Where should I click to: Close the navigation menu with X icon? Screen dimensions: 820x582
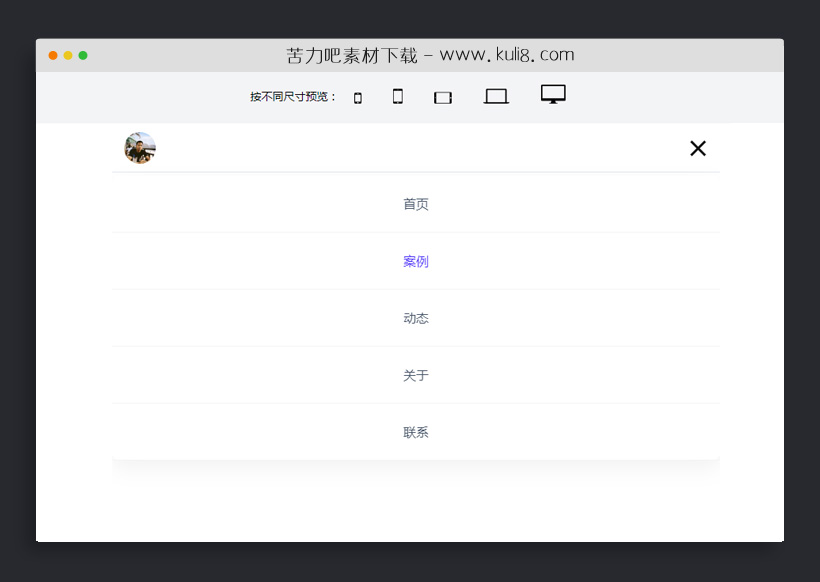[x=697, y=148]
